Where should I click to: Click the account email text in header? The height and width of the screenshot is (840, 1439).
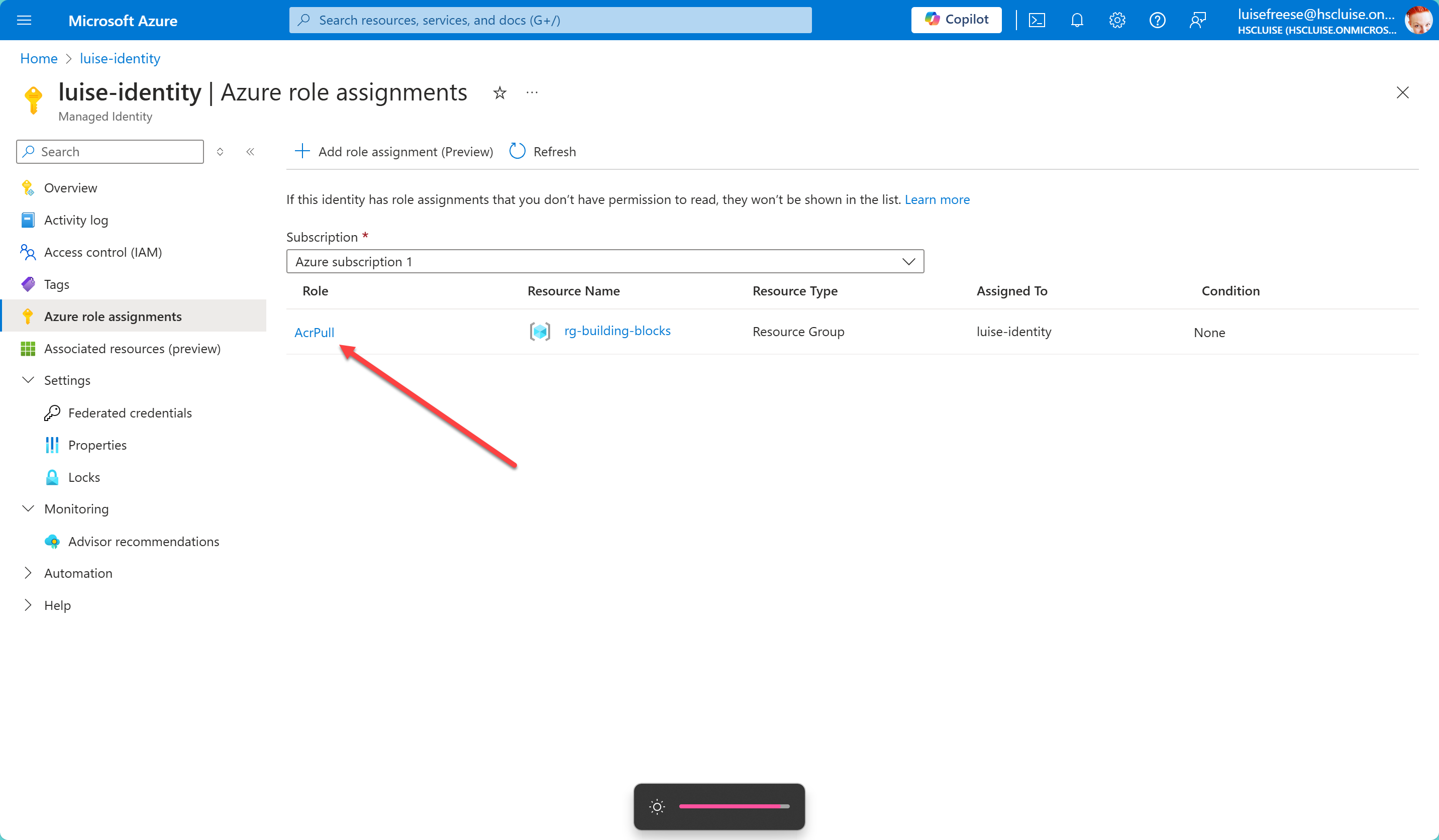tap(1316, 14)
